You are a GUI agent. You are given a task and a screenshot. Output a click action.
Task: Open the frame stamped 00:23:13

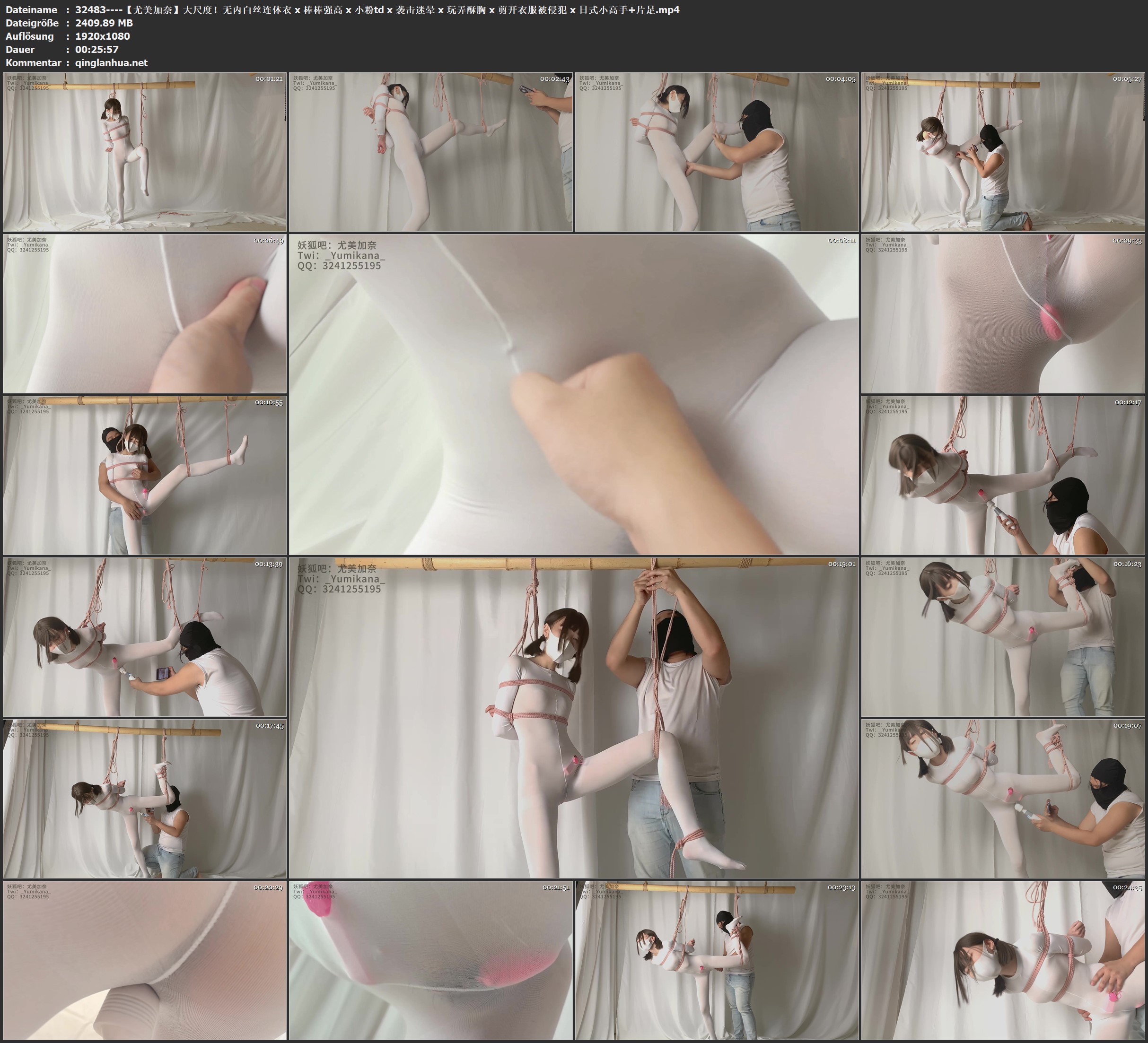(x=716, y=960)
